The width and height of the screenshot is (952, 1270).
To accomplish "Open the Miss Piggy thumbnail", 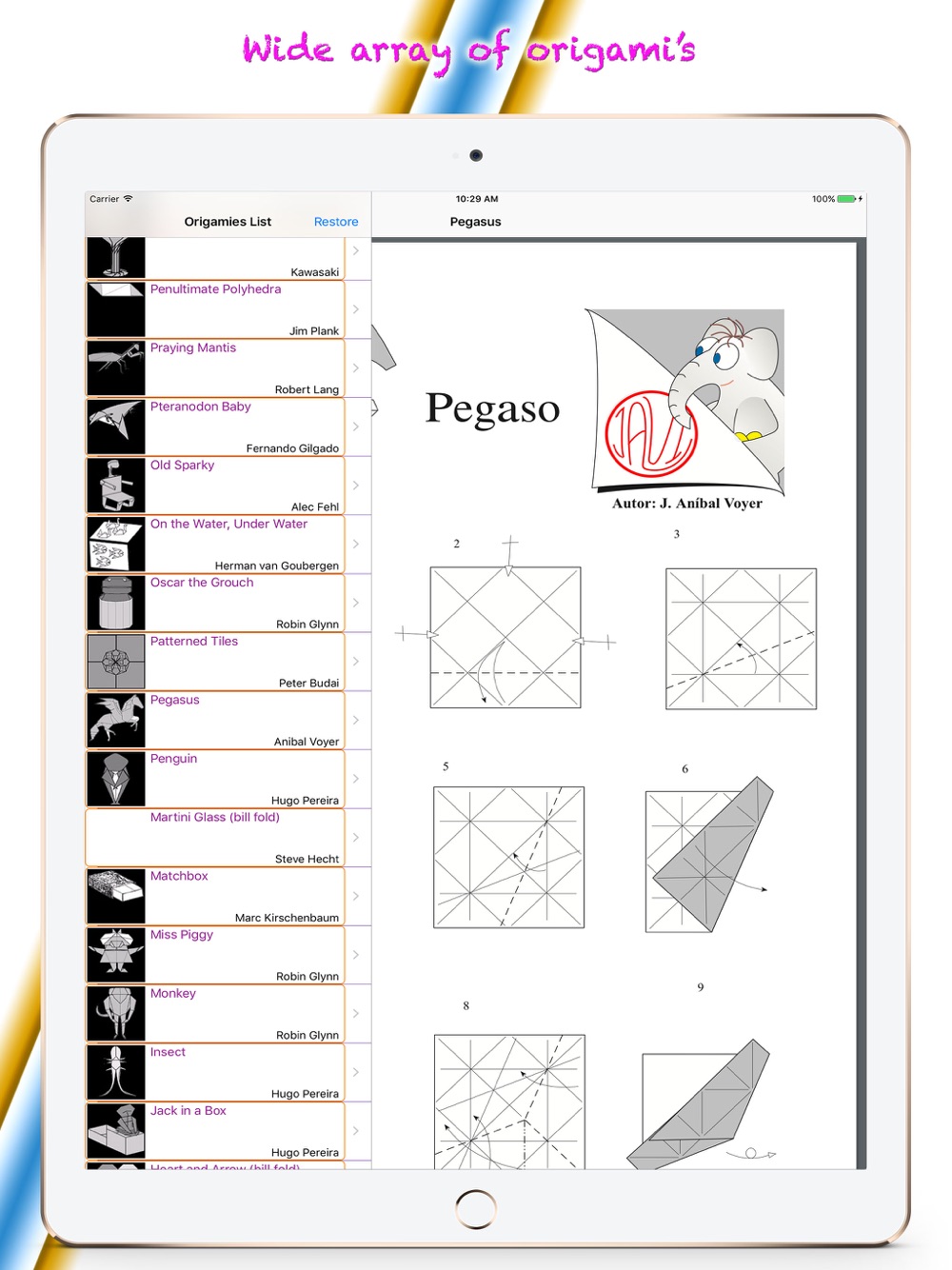I will [116, 956].
